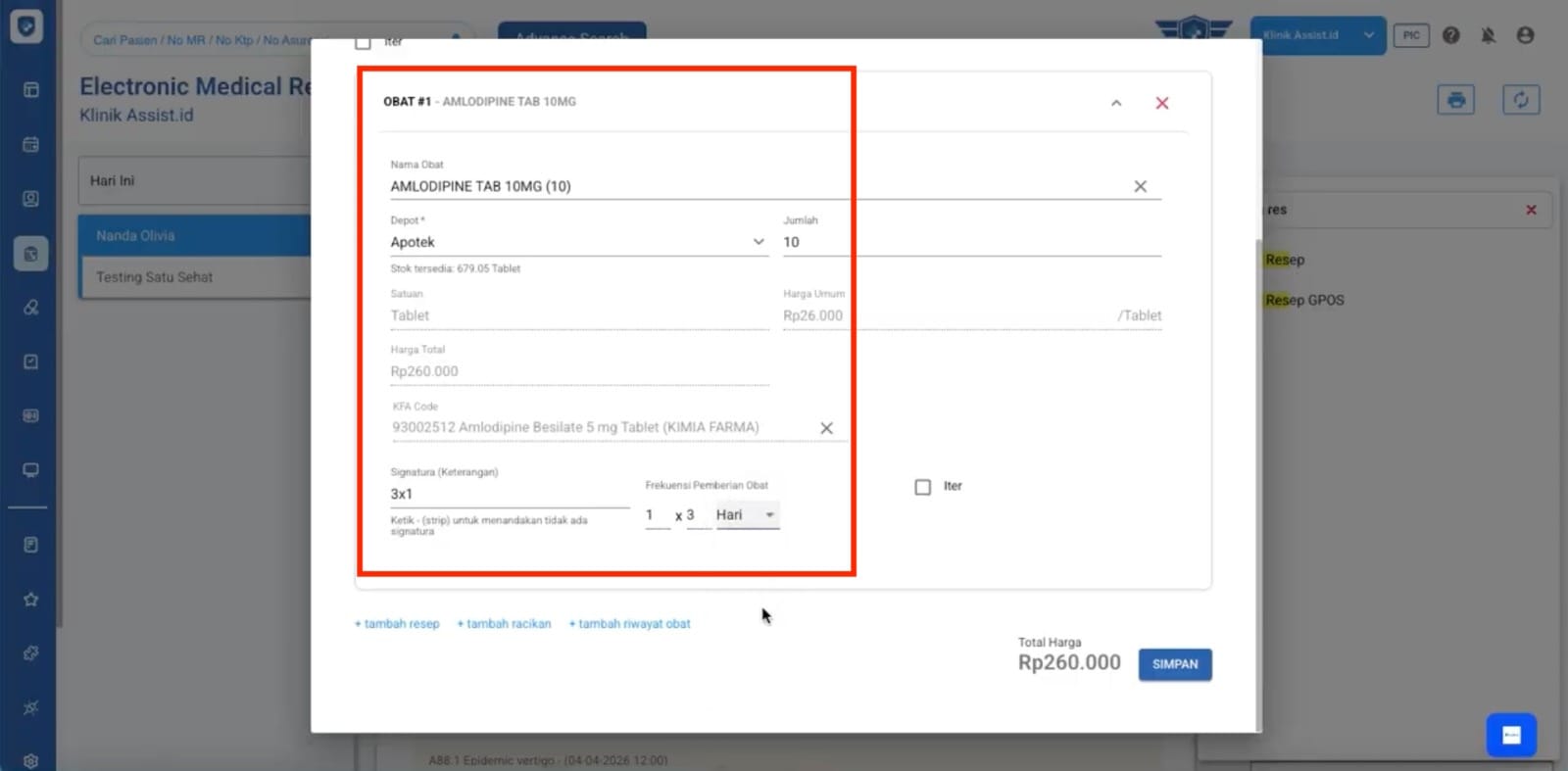Open the Klinik Assist.id clinic selector
This screenshot has height=771, width=1568.
pyautogui.click(x=1317, y=35)
